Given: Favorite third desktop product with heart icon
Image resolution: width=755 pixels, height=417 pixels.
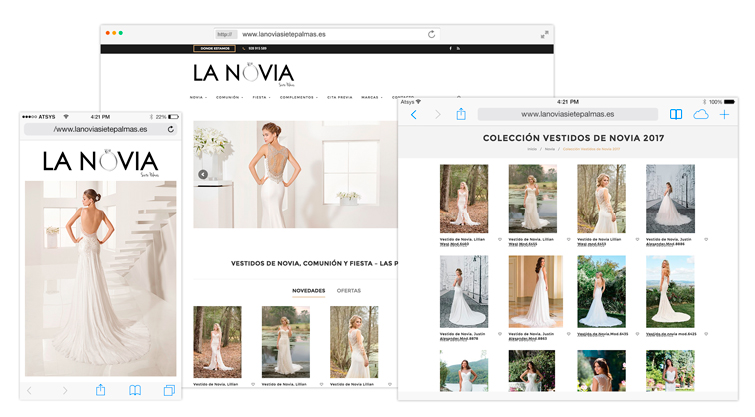Looking at the screenshot, I should coord(390,384).
